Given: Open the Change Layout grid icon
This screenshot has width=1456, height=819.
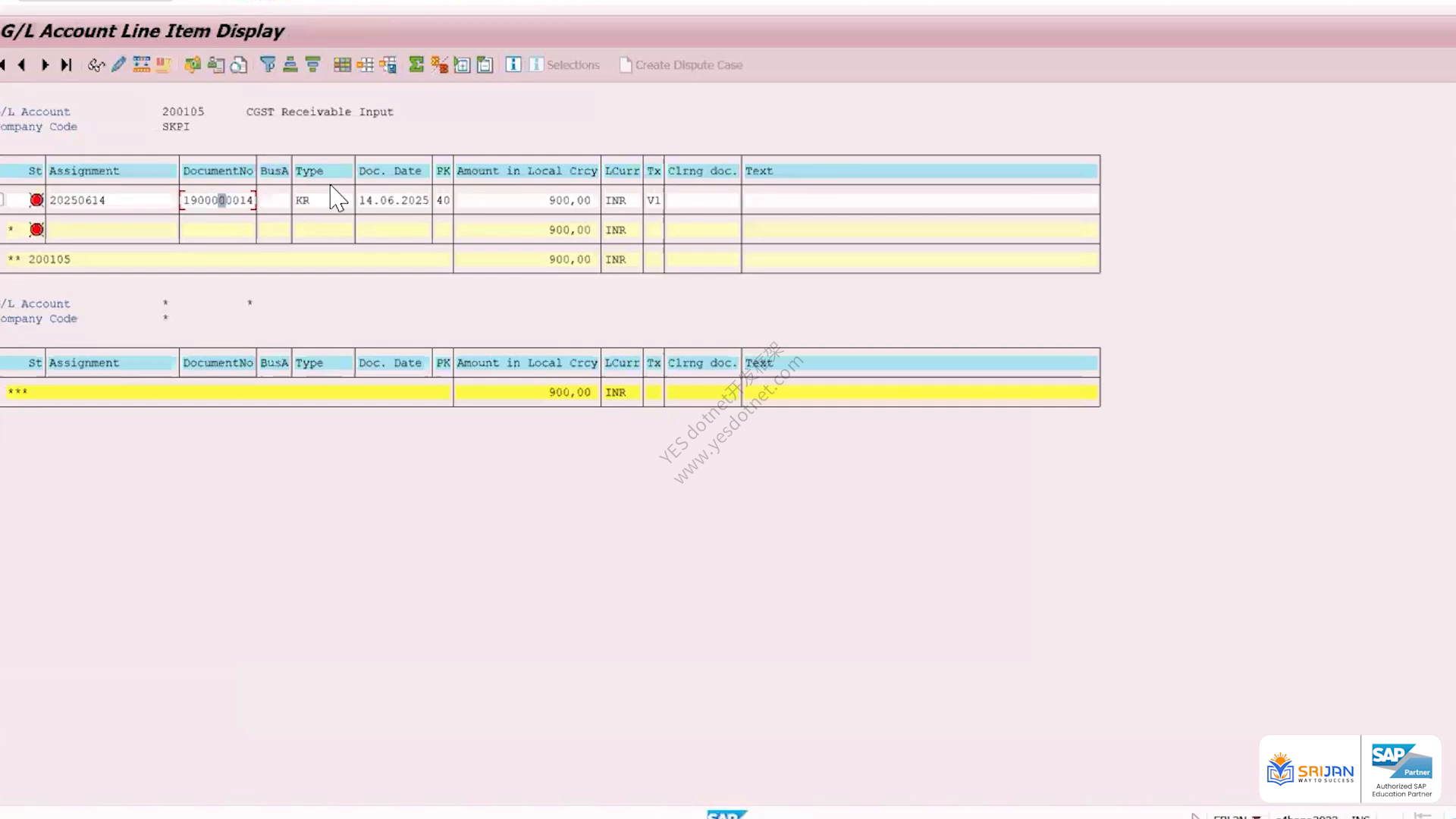Looking at the screenshot, I should click(342, 65).
